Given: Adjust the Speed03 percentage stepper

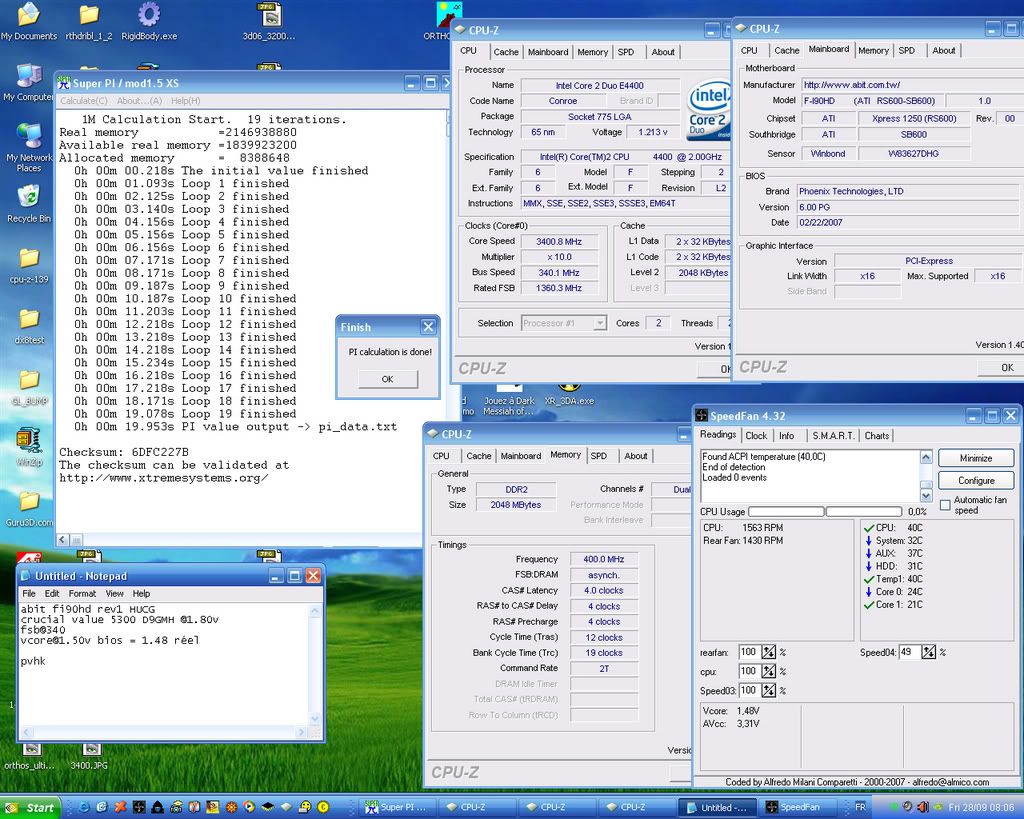Looking at the screenshot, I should [768, 691].
